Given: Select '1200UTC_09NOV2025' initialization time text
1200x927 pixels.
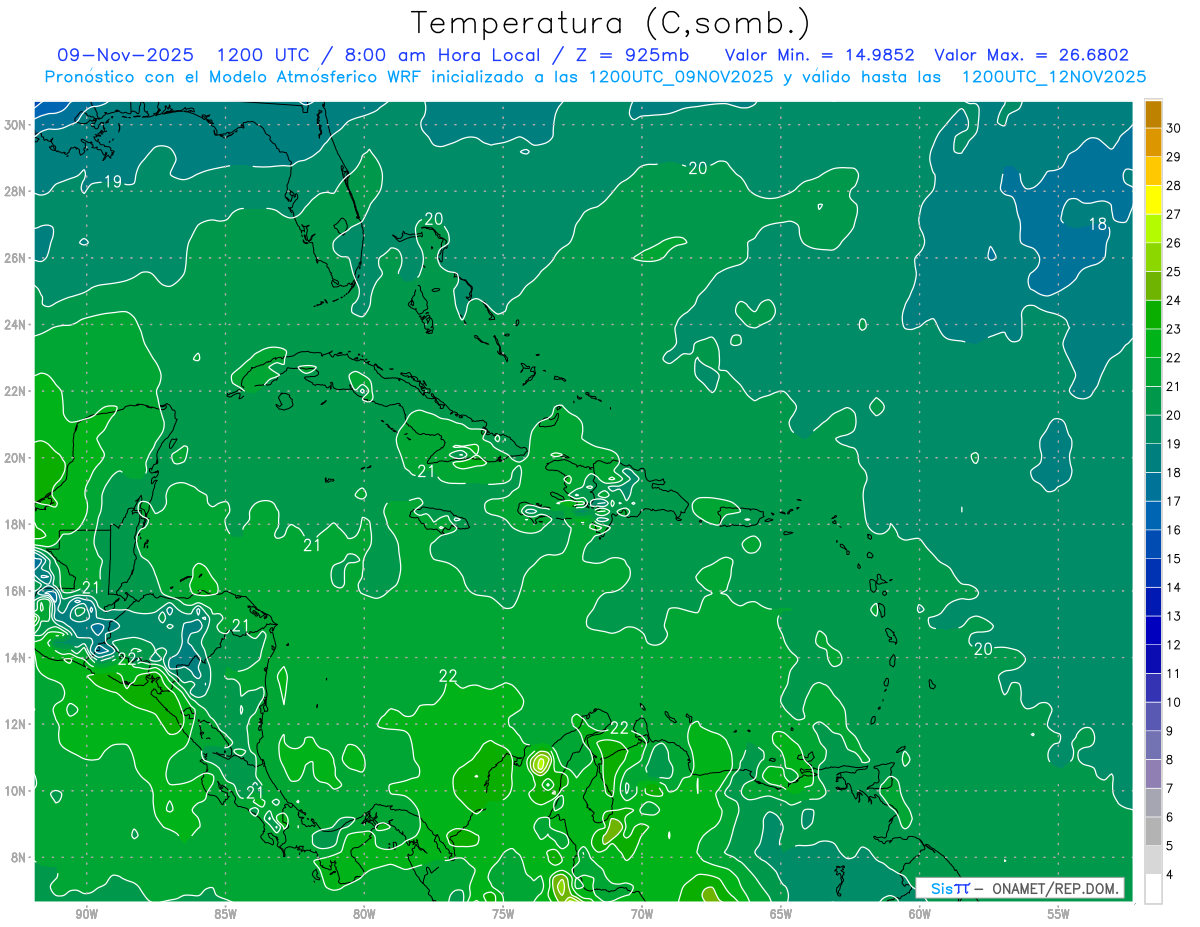Looking at the screenshot, I should point(681,76).
